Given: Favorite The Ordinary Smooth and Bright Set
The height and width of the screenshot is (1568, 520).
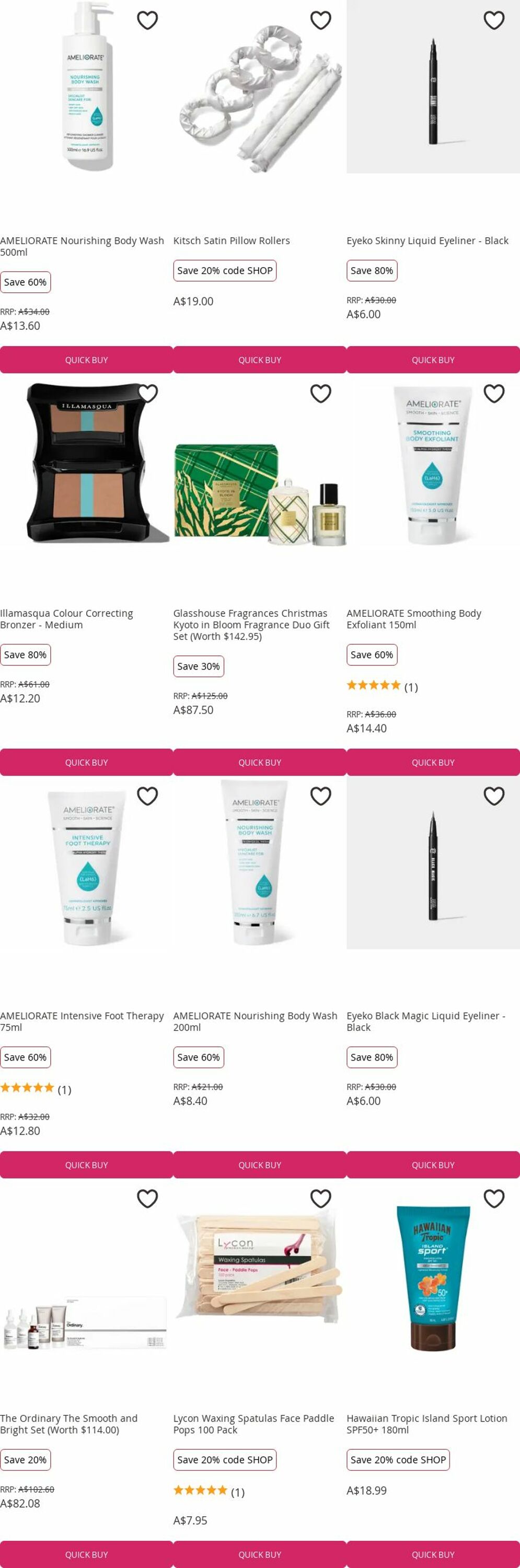Looking at the screenshot, I should [x=147, y=1198].
